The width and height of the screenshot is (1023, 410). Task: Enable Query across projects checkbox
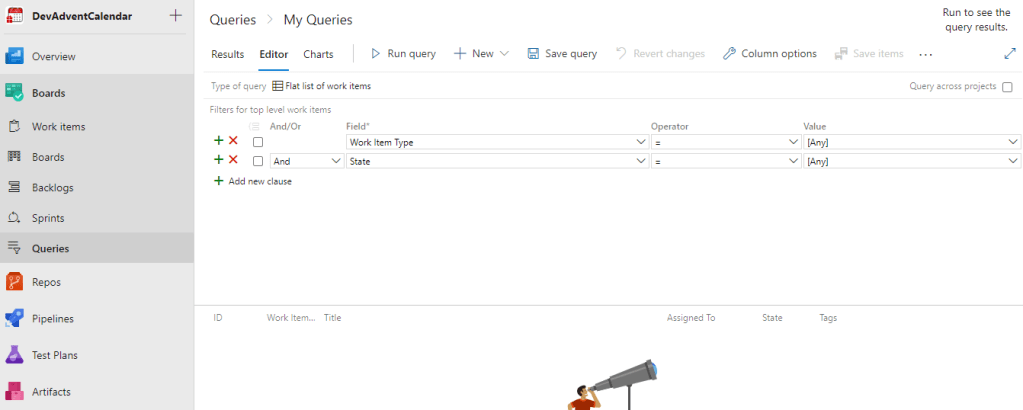point(1006,87)
